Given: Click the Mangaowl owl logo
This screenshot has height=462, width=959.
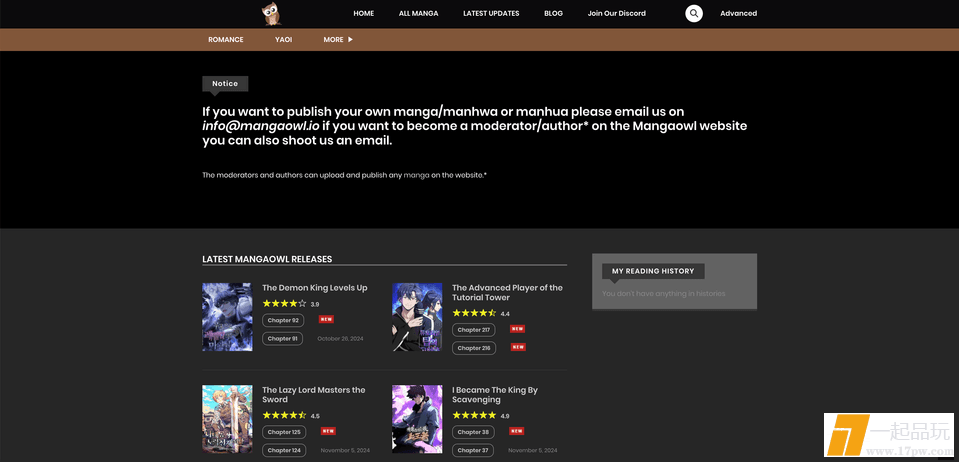Looking at the screenshot, I should click(271, 13).
